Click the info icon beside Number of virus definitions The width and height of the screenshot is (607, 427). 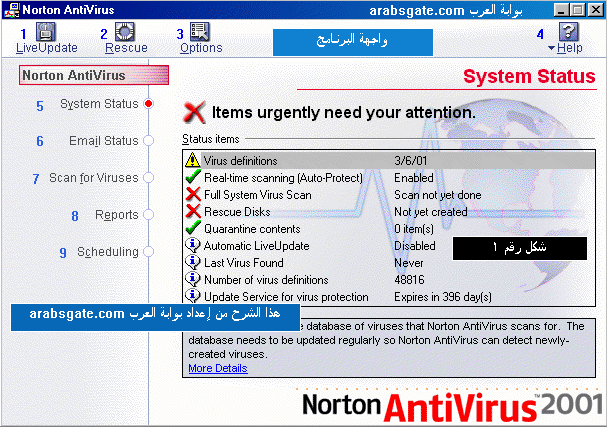pyautogui.click(x=192, y=279)
